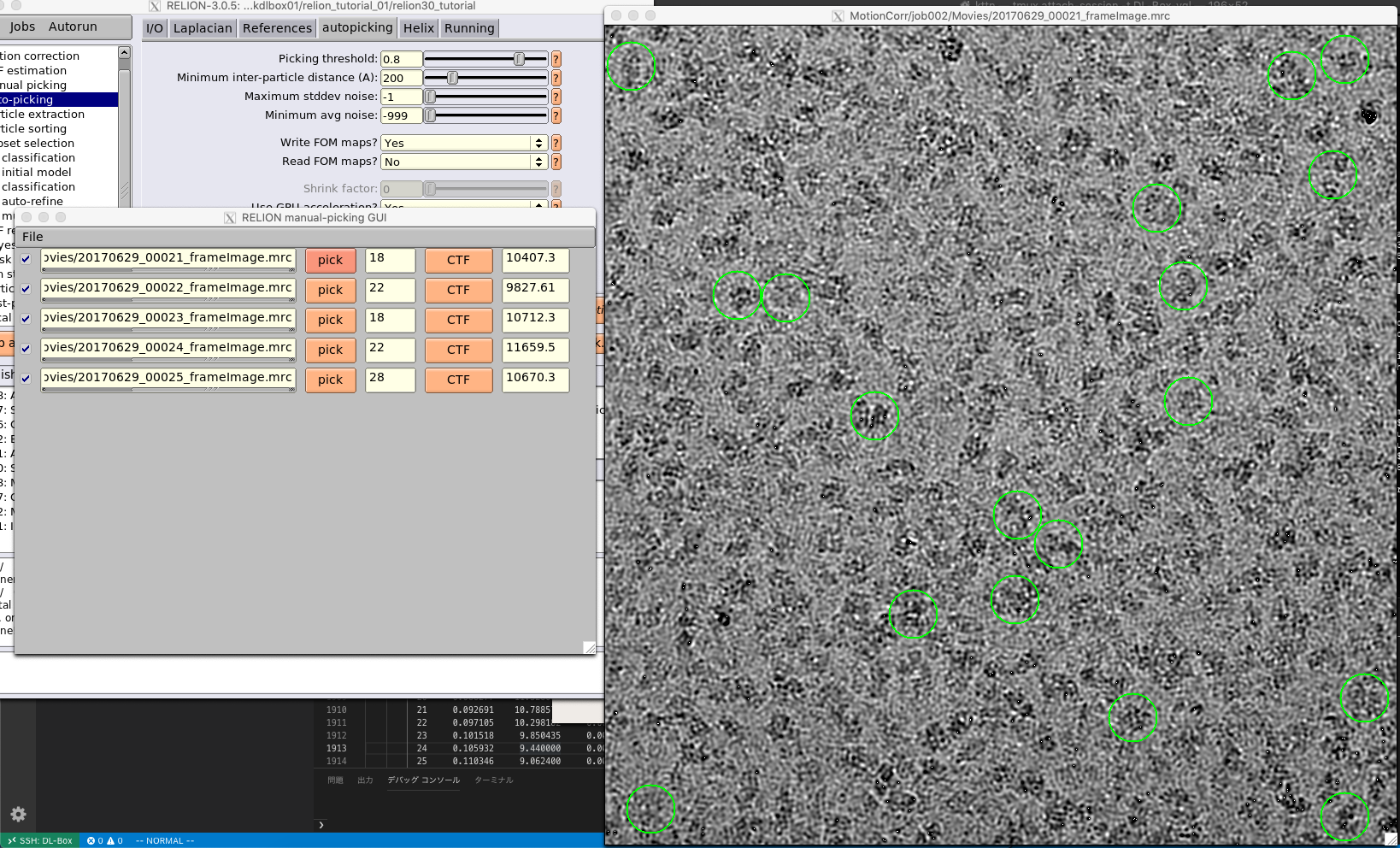Viewport: 1400px width, 848px height.
Task: Click Maximum stddev noise field showing -1
Action: tap(401, 97)
